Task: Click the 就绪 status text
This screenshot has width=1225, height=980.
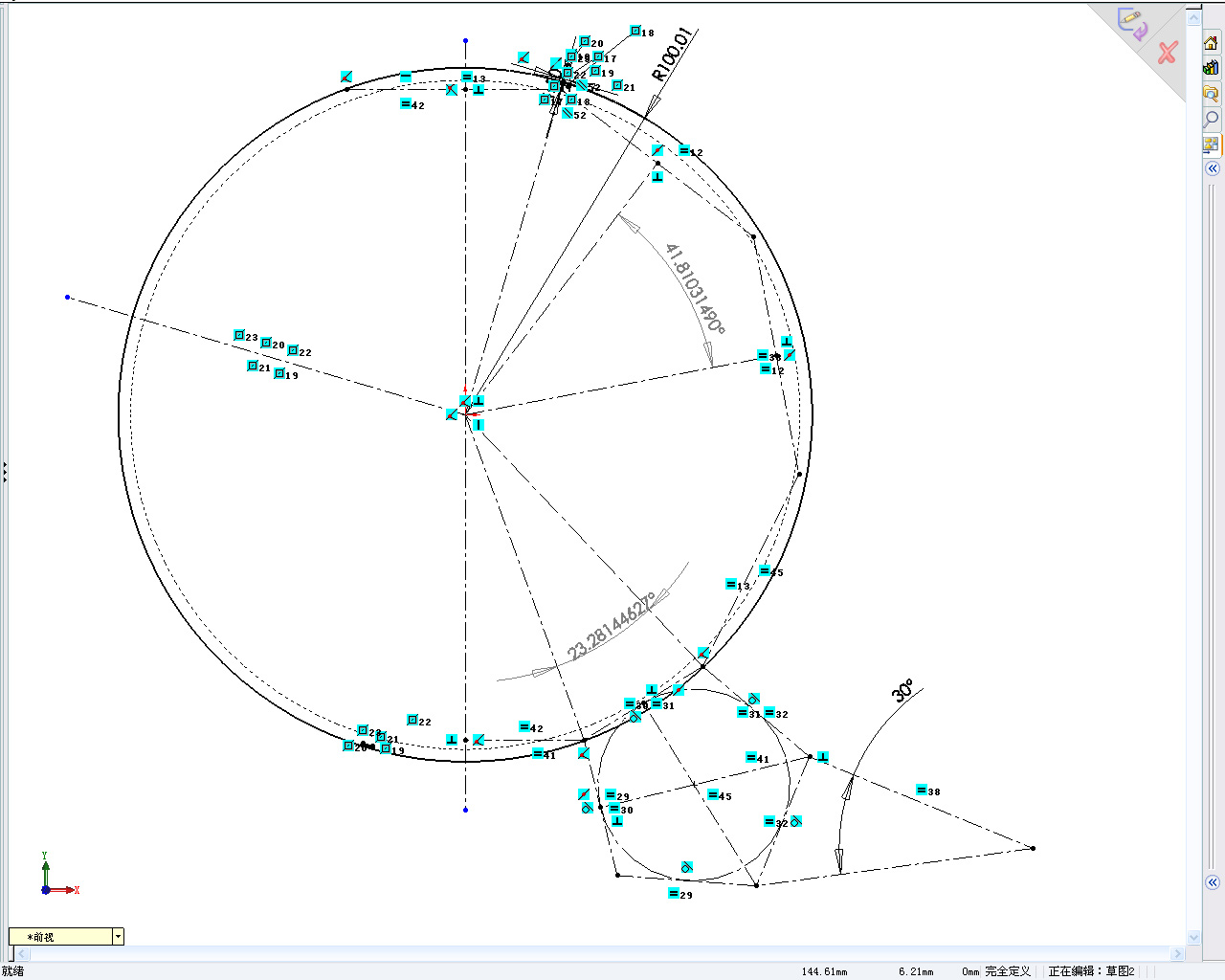Action: pyautogui.click(x=12, y=970)
